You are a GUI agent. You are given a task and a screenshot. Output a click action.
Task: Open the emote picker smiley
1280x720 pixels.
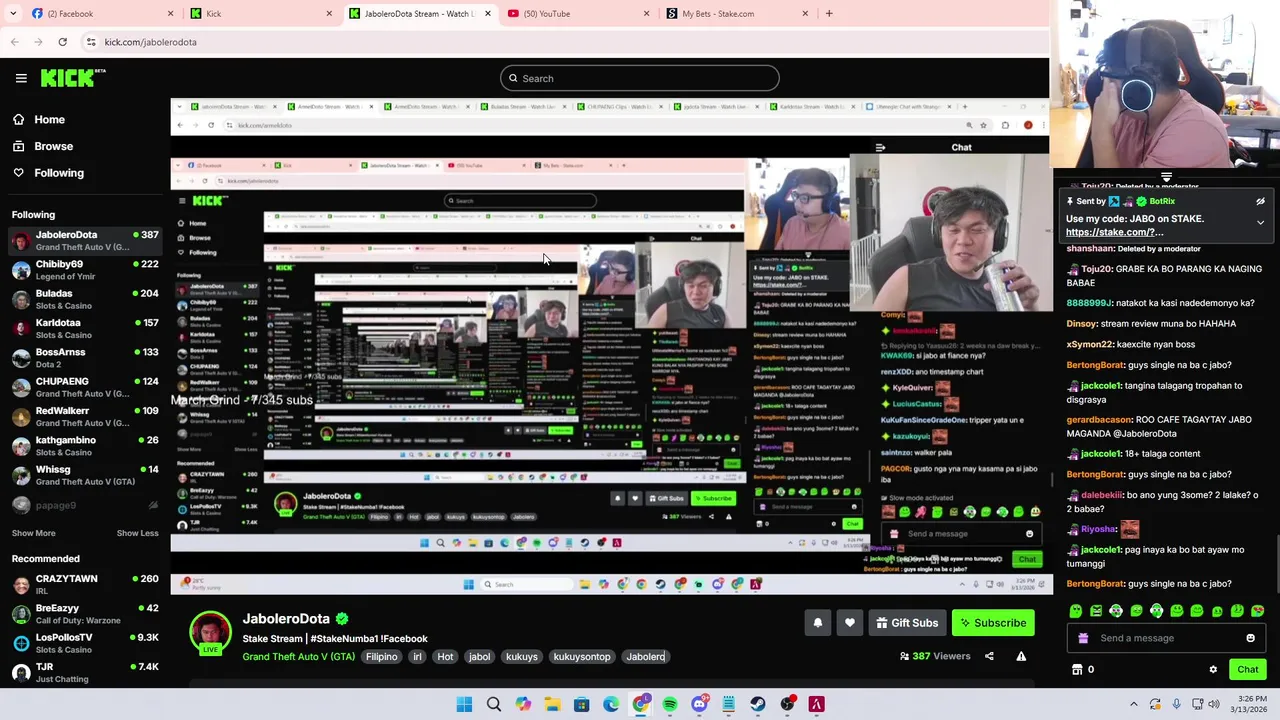tap(1250, 638)
